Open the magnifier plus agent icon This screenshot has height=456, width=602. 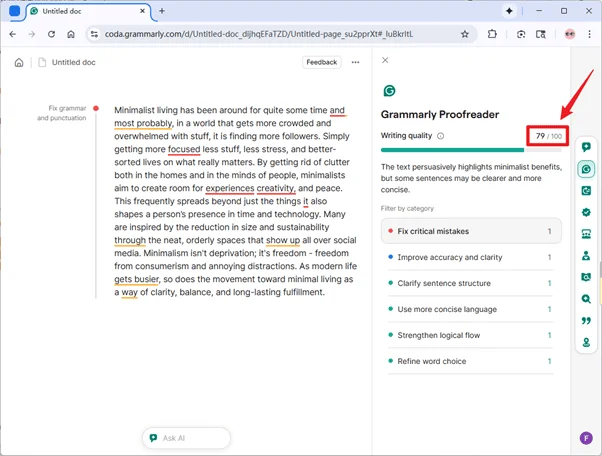(586, 299)
